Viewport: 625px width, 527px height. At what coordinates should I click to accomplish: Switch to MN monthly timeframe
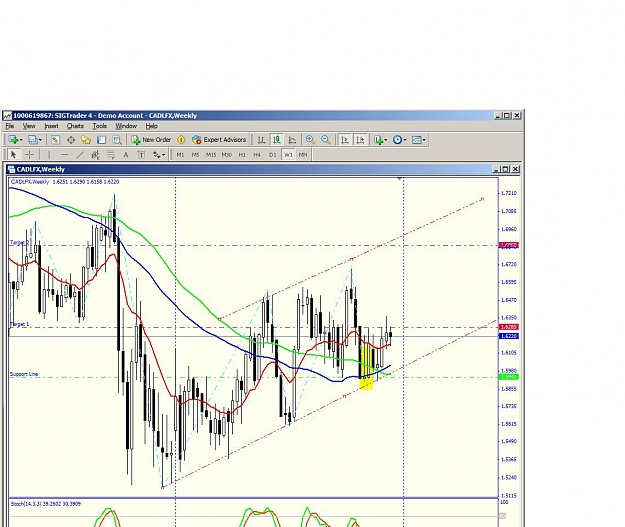(303, 155)
